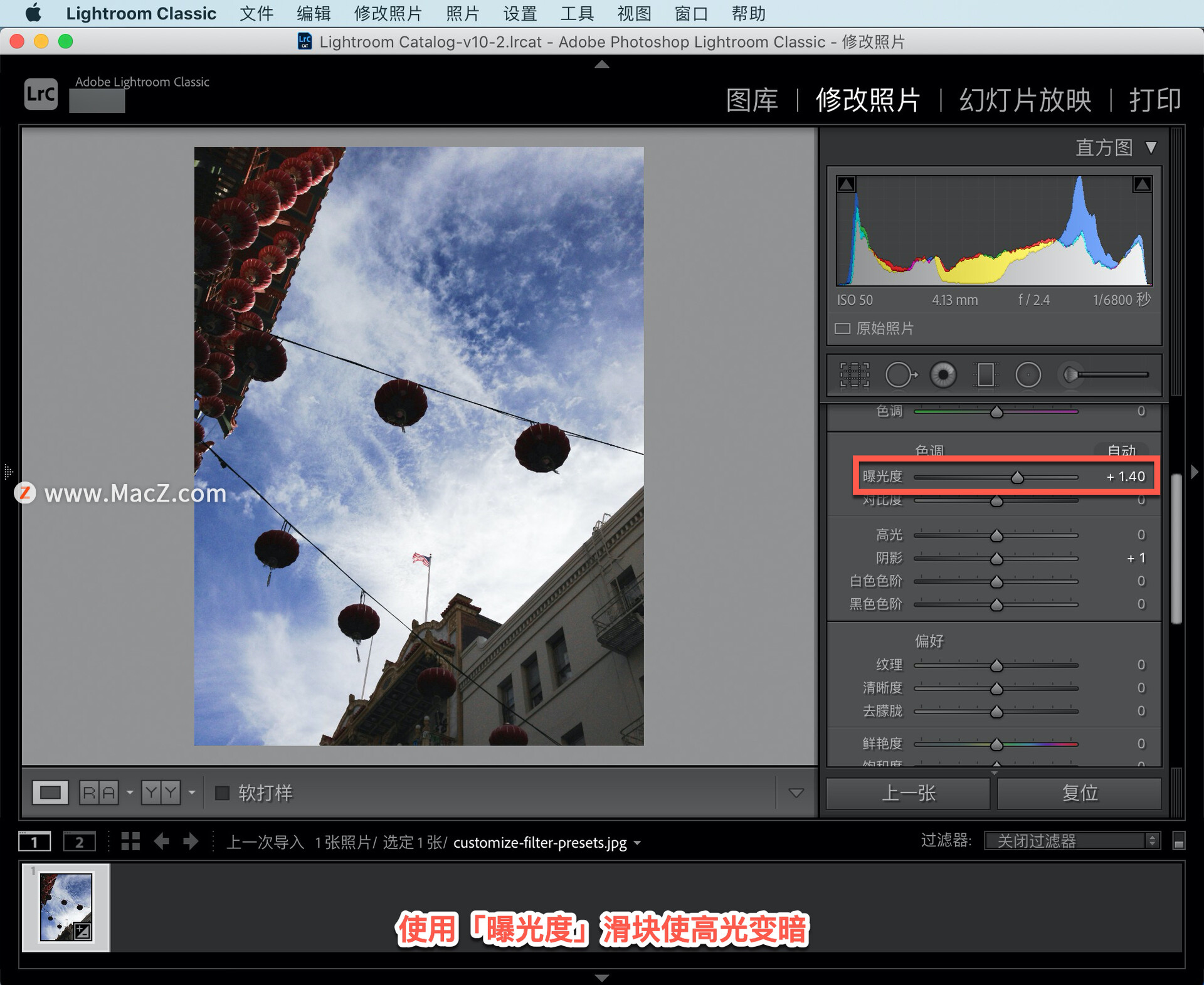The image size is (1204, 985).
Task: Open Grid view from filmstrip bar
Action: point(130,841)
